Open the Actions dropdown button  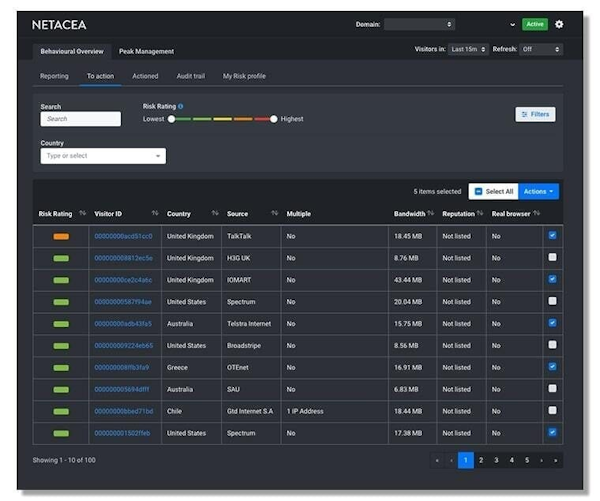(x=538, y=191)
